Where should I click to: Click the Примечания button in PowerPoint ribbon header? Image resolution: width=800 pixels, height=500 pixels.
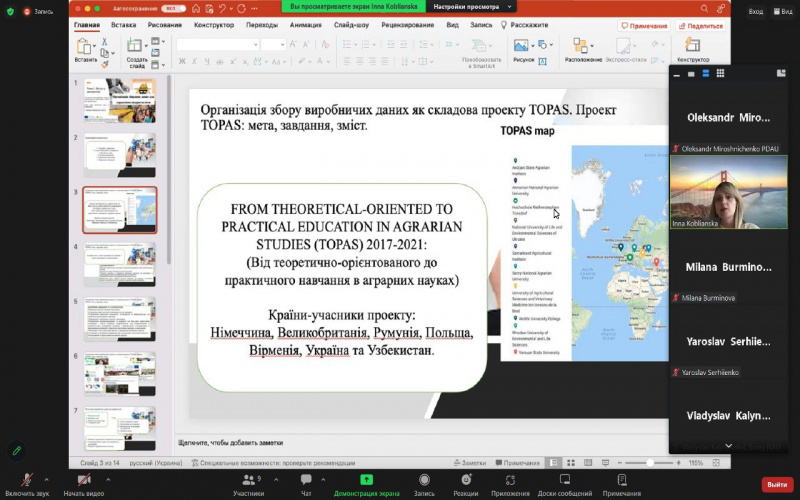coord(644,26)
